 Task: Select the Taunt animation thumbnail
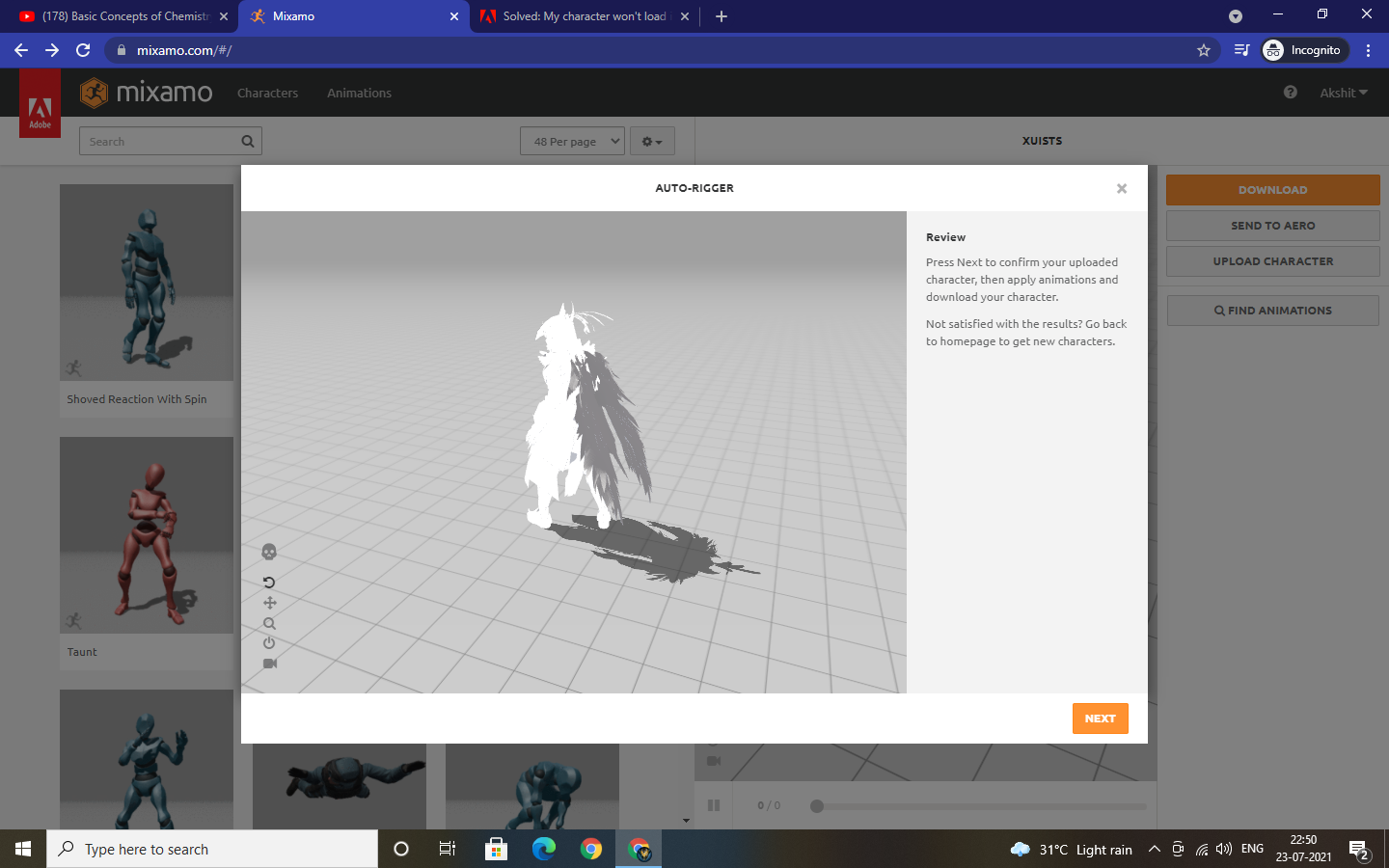tap(146, 534)
